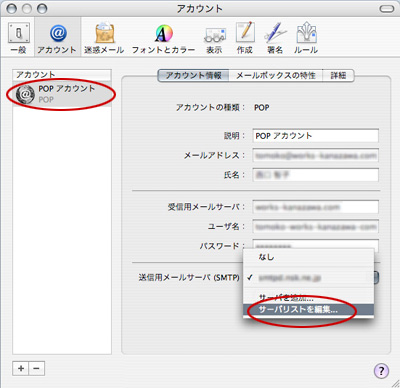The height and width of the screenshot is (388, 400).
Task: Click the 氏名 full name field
Action: click(x=315, y=175)
